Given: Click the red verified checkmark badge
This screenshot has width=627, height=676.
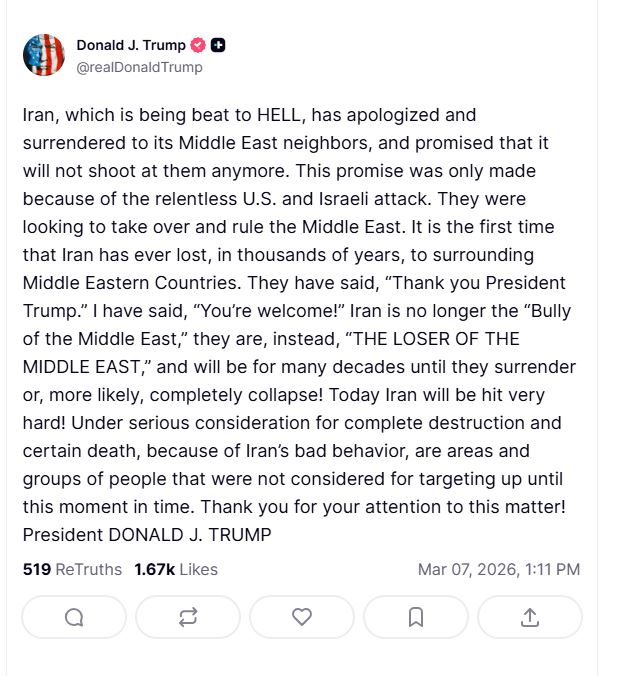Looking at the screenshot, I should pos(199,45).
